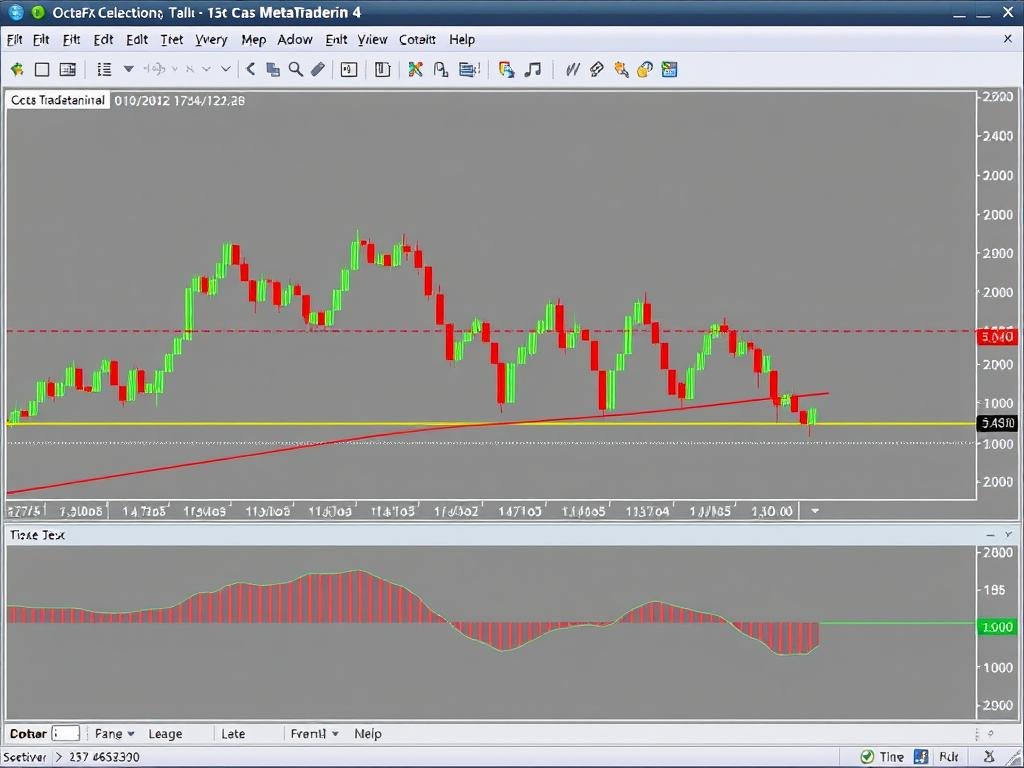Expand the Frentl dropdown near Help
The width and height of the screenshot is (1024, 768).
point(315,733)
